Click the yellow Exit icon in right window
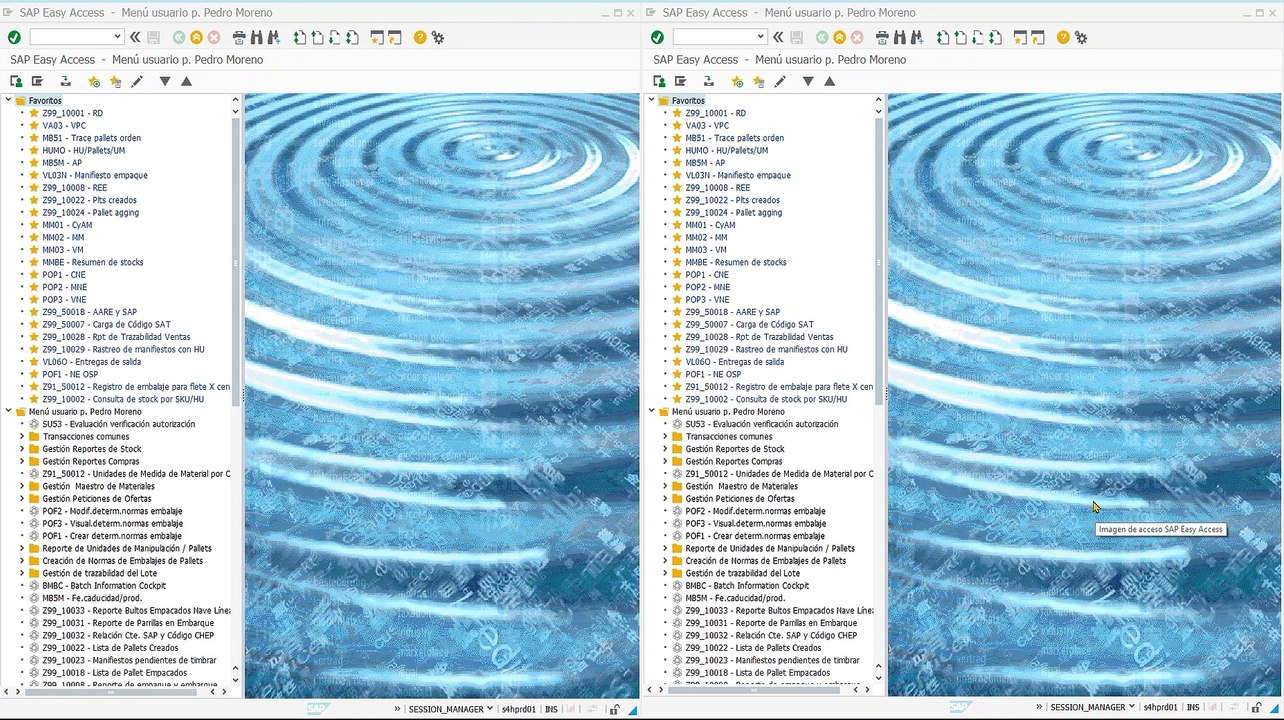 [839, 37]
